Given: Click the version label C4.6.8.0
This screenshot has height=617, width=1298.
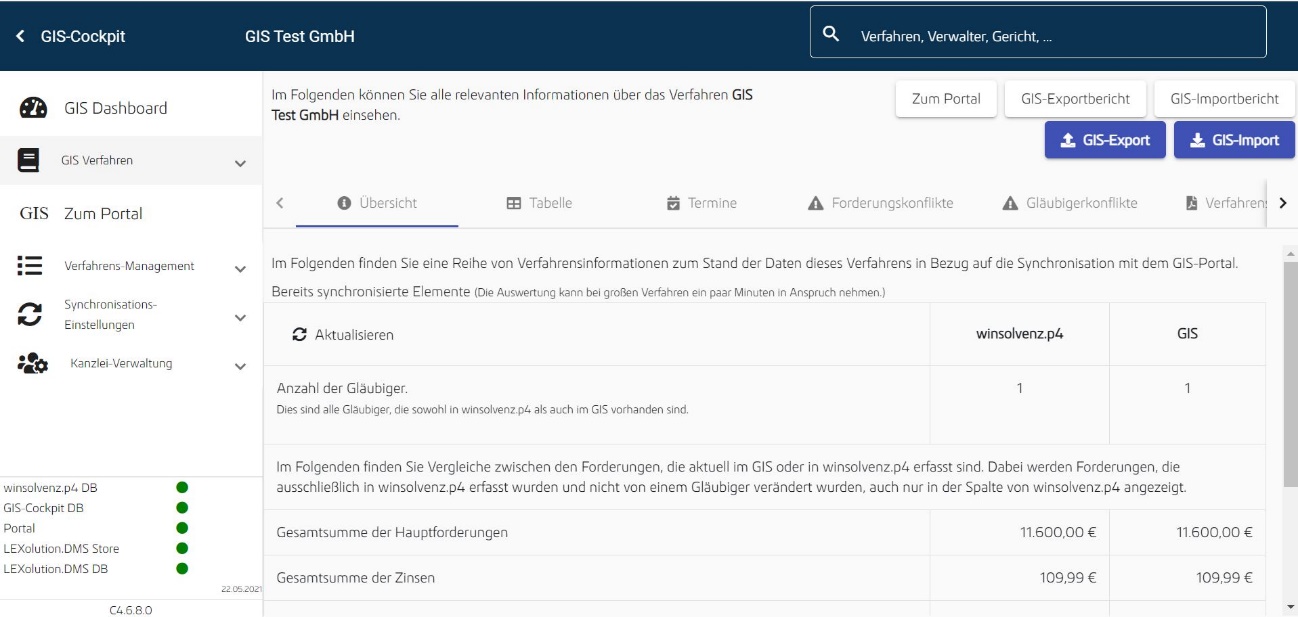Looking at the screenshot, I should (130, 609).
